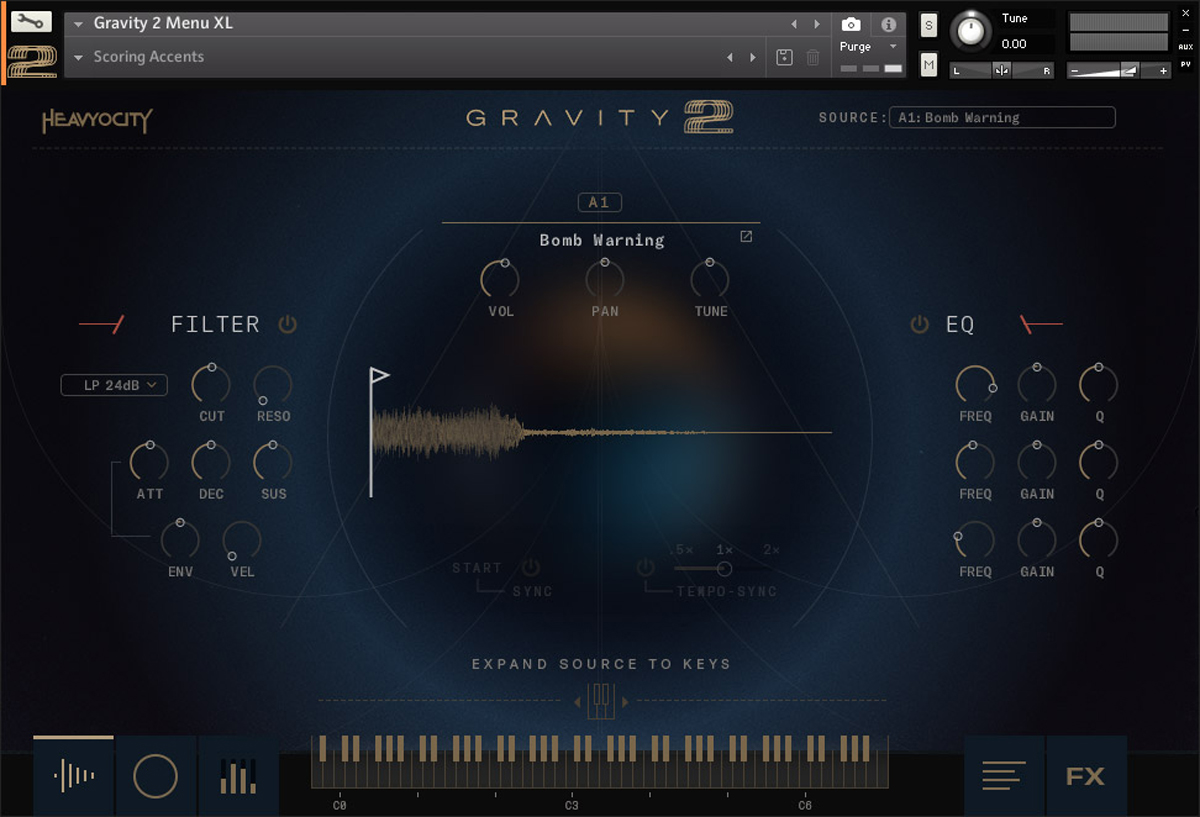Toggle the START SYNC power button
1200x817 pixels.
530,567
